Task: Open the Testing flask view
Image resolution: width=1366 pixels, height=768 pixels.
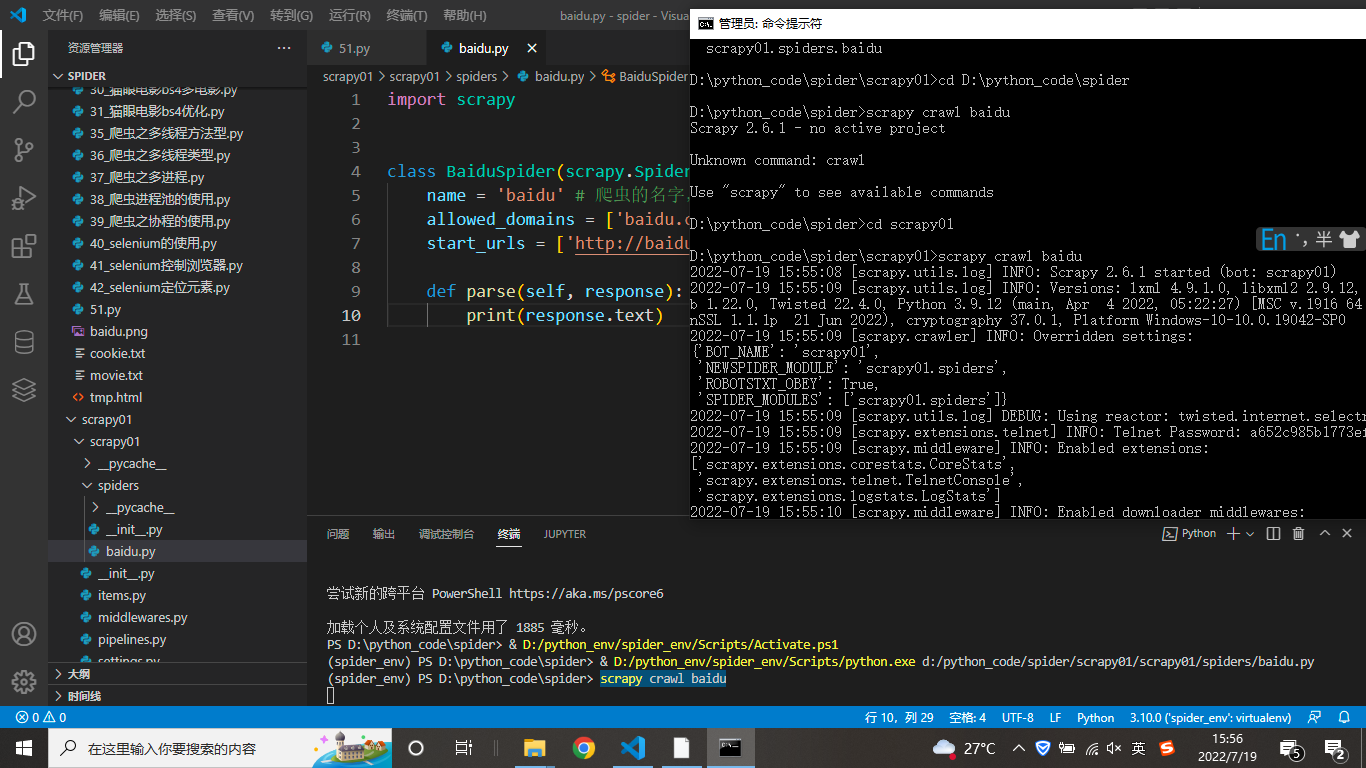Action: [x=24, y=294]
